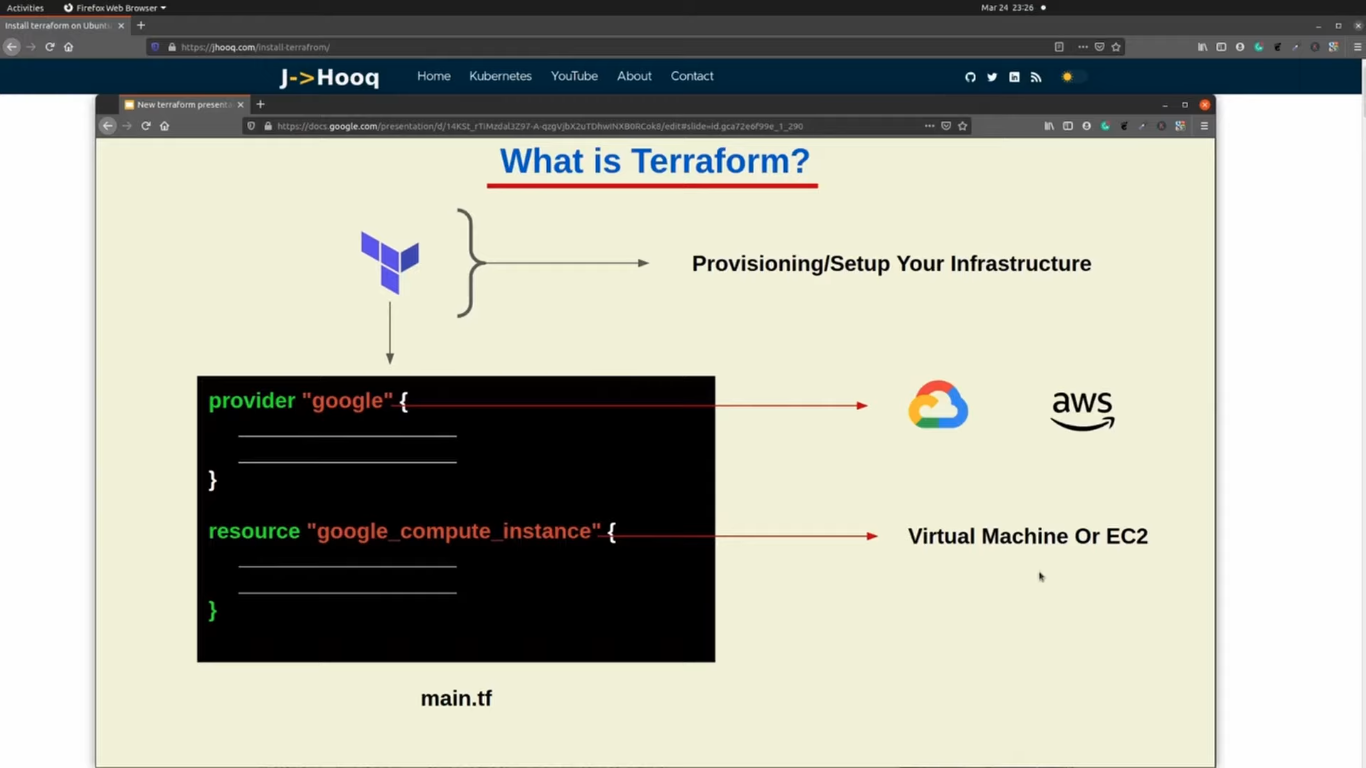This screenshot has height=768, width=1366.
Task: Toggle reader view in jhooq.com address bar
Action: pos(1059,47)
